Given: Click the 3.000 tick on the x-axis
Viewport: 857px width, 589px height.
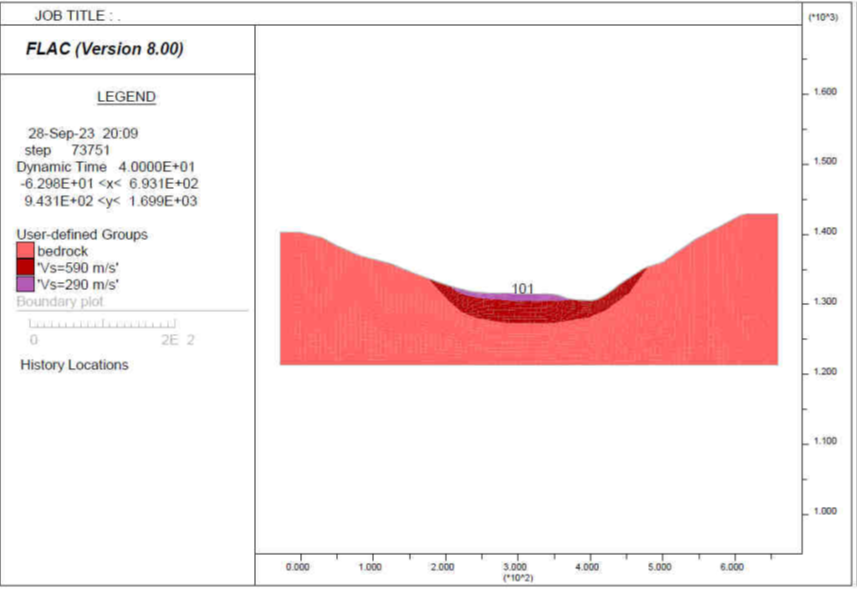Looking at the screenshot, I should 515,567.
